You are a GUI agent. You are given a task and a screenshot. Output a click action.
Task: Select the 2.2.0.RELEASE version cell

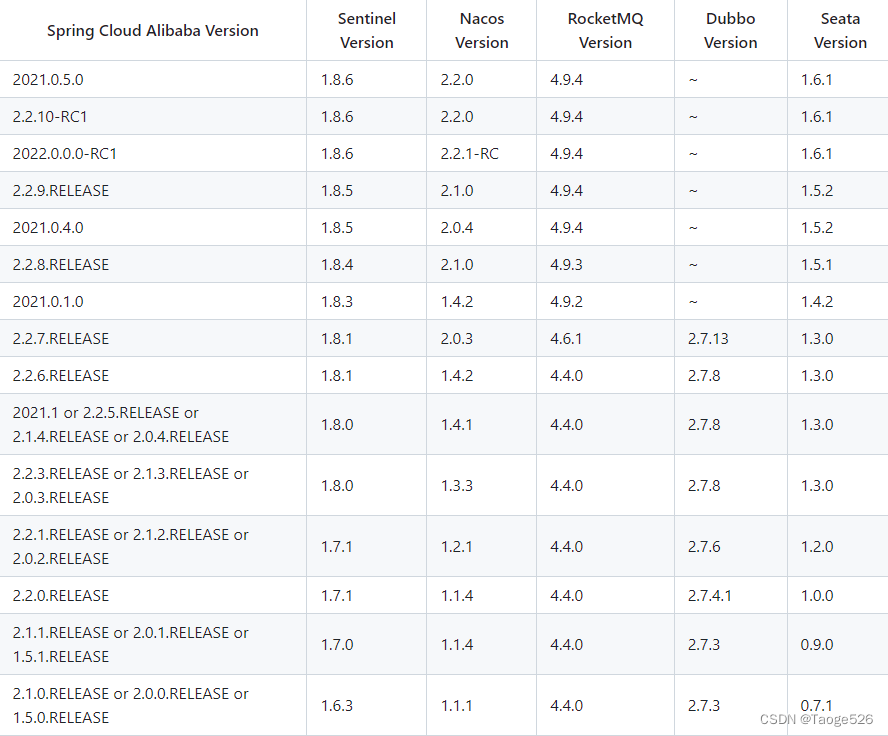[x=61, y=596]
